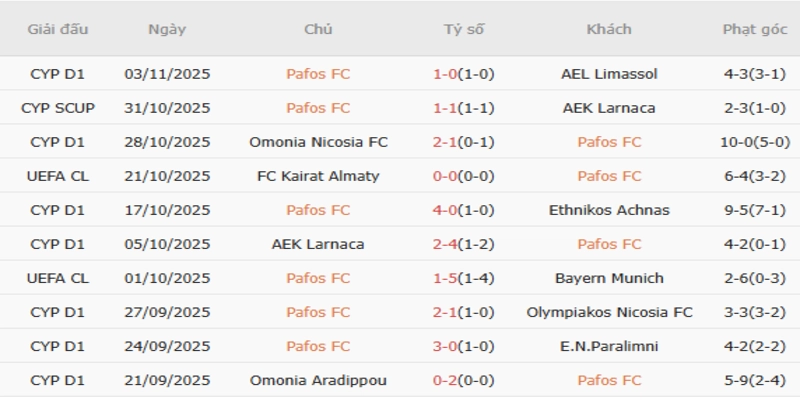Click the 03/11/2025 match date
The height and width of the screenshot is (400, 800).
point(167,74)
